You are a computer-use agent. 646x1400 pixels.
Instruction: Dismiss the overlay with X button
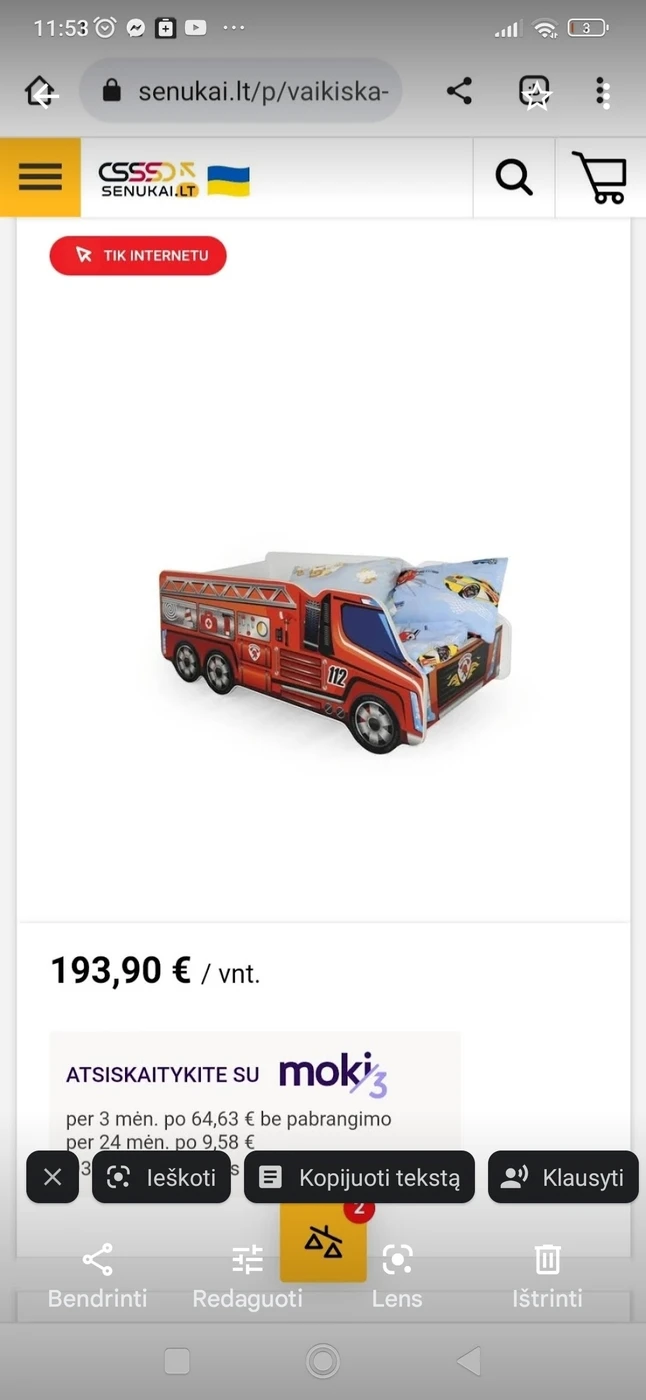coord(53,1177)
